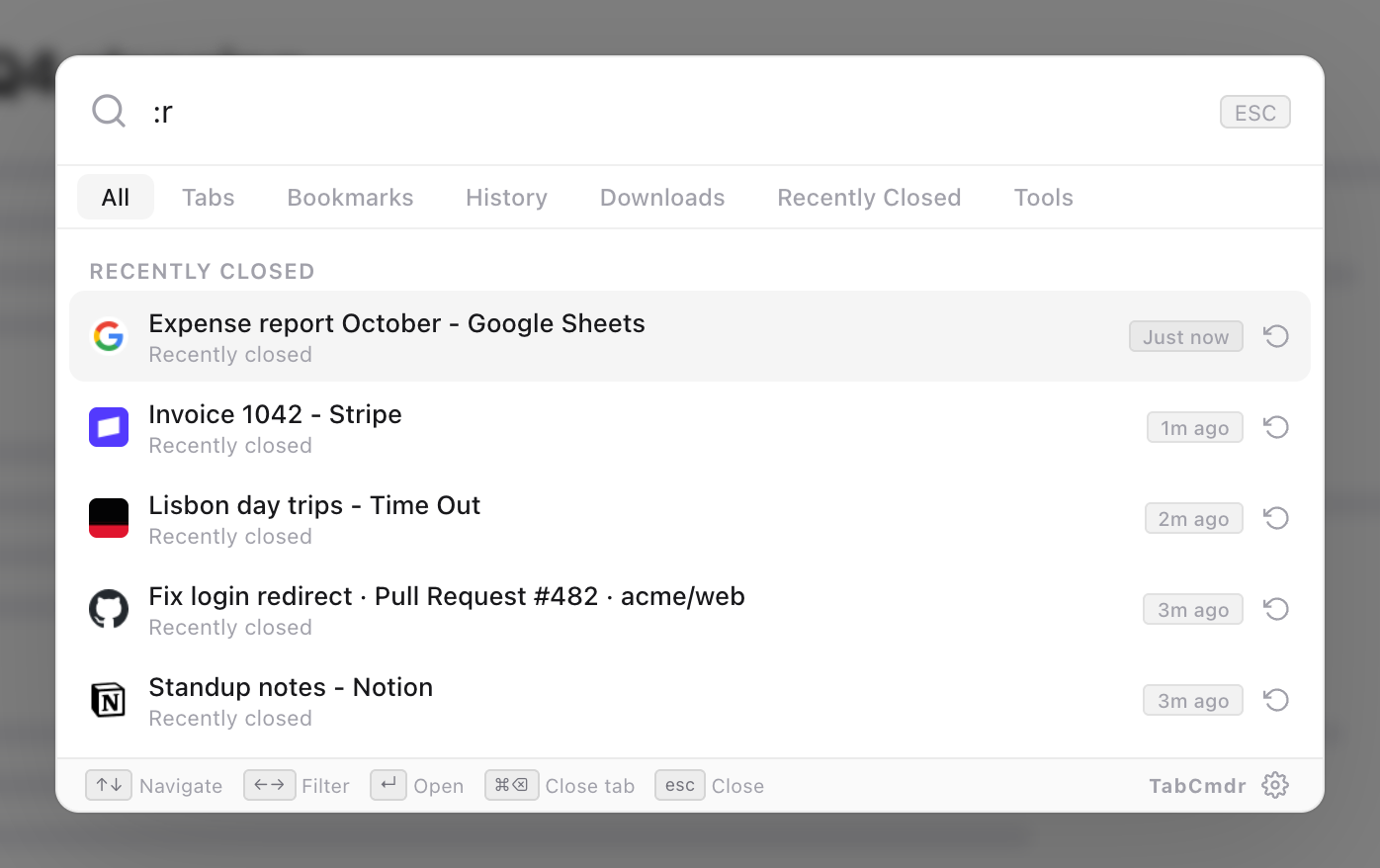Click the left-right arrows Filter key hint

pos(269,785)
